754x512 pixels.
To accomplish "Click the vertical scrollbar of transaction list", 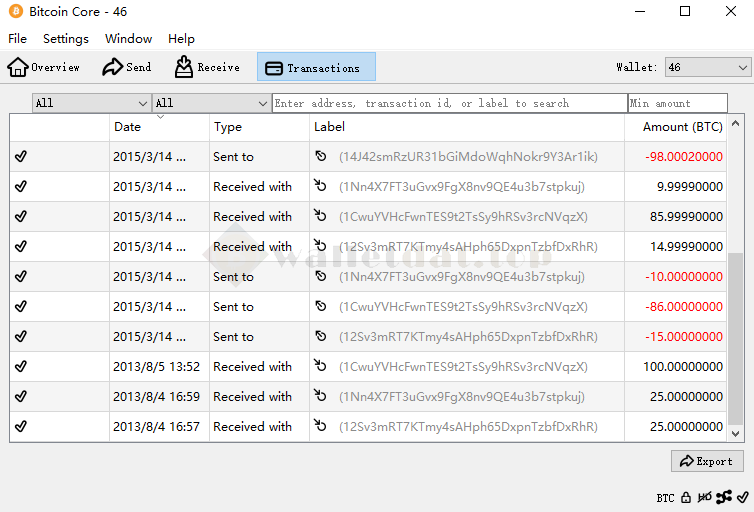I will tap(736, 330).
